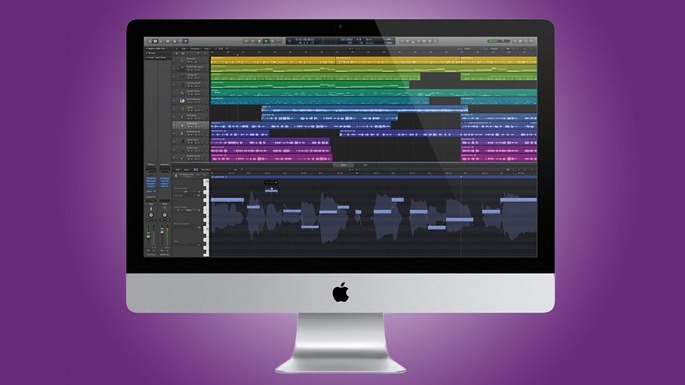Open the Library panel from the toolbar
Viewport: 685px width, 385px height.
tap(149, 41)
